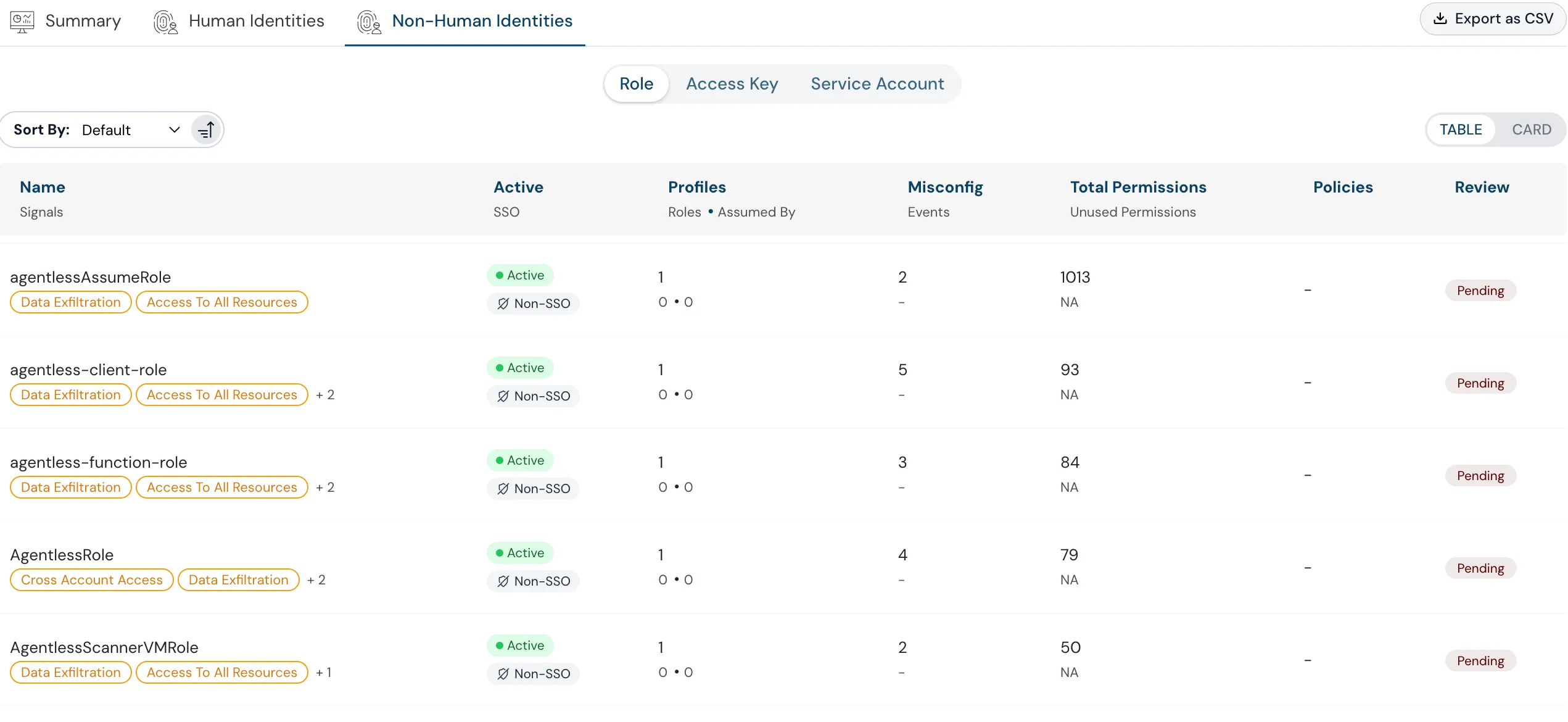Switch to the Service Account tab
1568x722 pixels.
tap(877, 83)
